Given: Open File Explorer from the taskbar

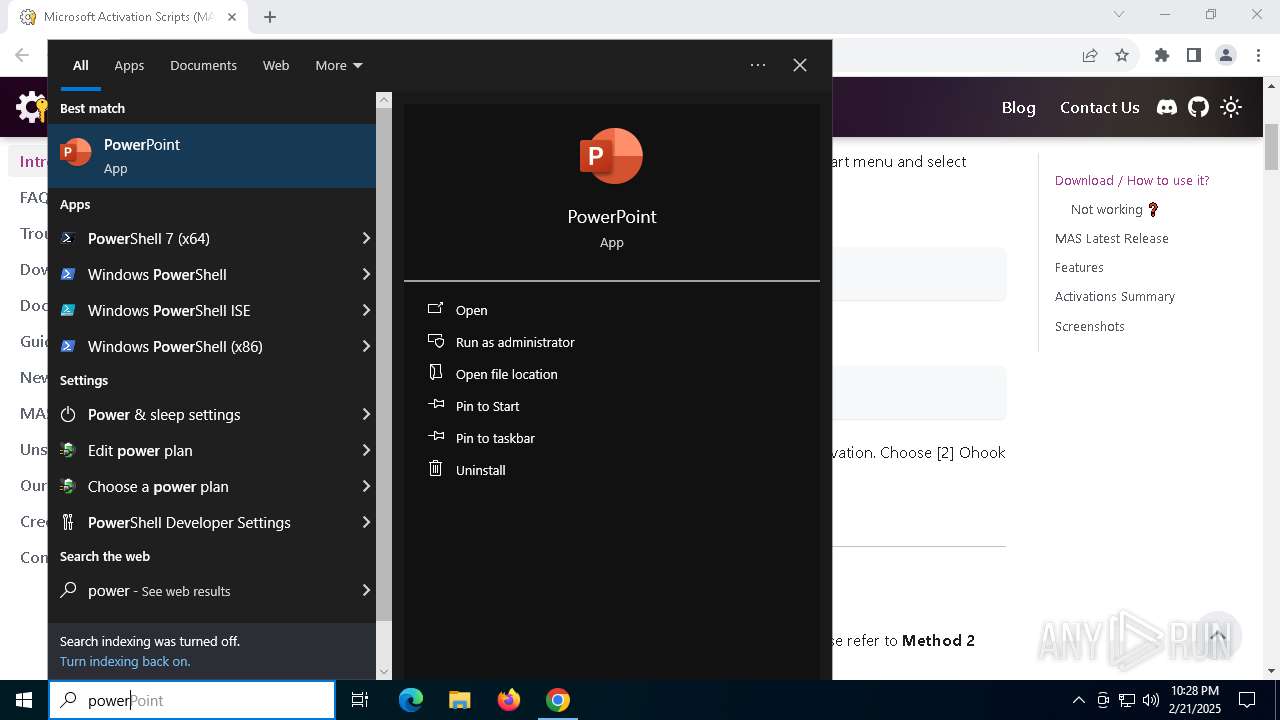Looking at the screenshot, I should (459, 700).
